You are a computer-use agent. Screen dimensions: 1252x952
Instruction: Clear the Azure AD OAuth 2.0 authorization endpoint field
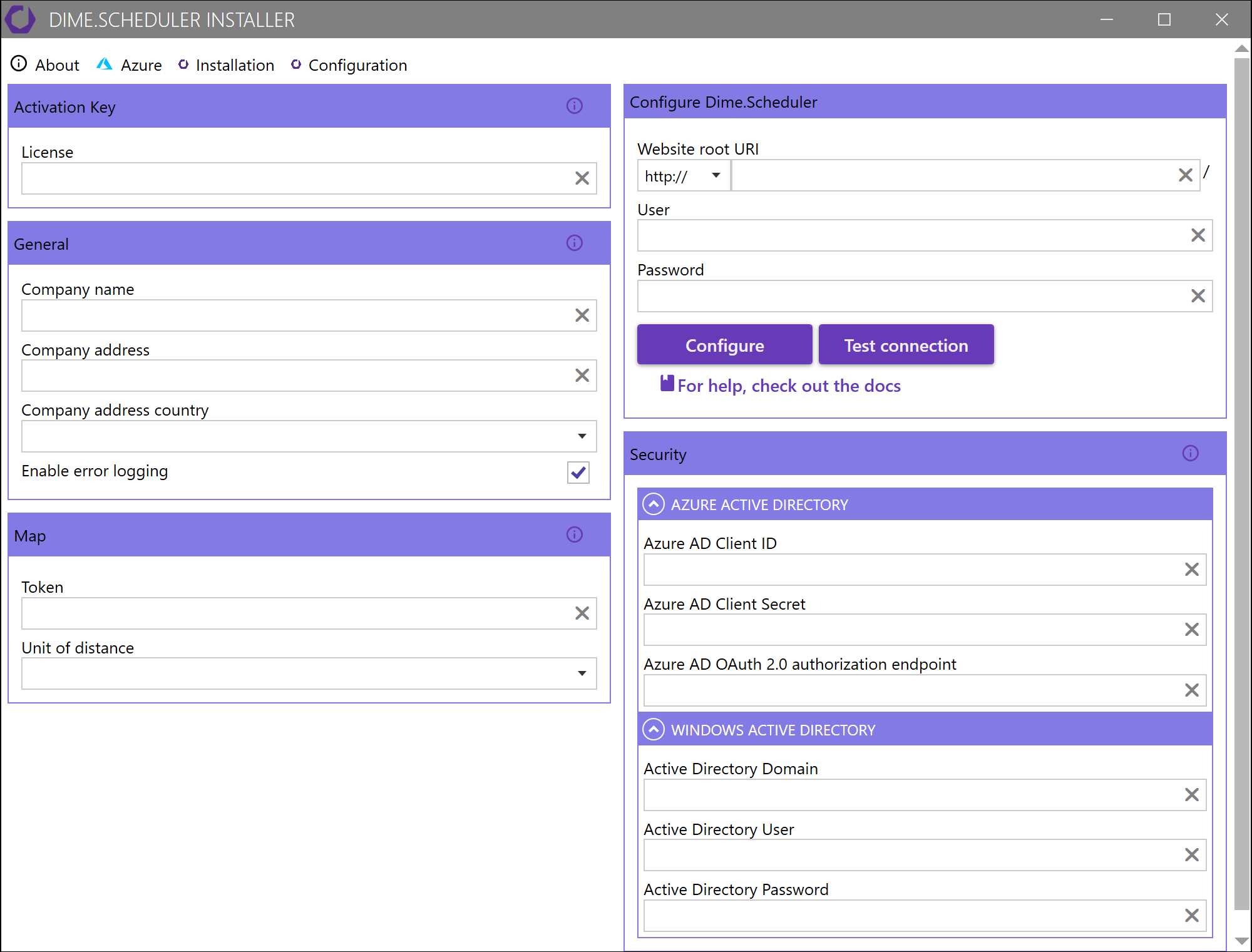point(1192,690)
